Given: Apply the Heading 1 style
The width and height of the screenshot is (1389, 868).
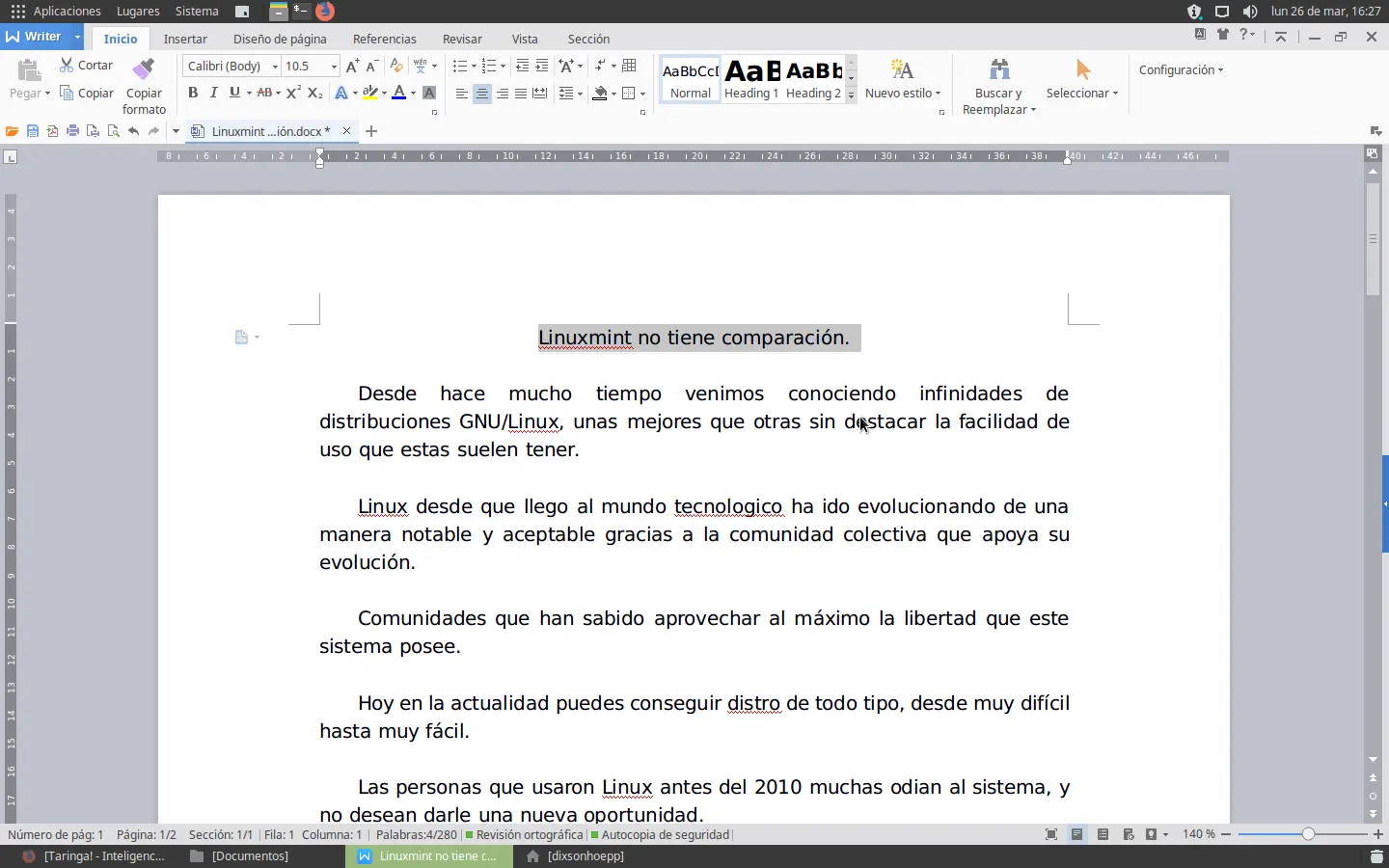Looking at the screenshot, I should [751, 79].
